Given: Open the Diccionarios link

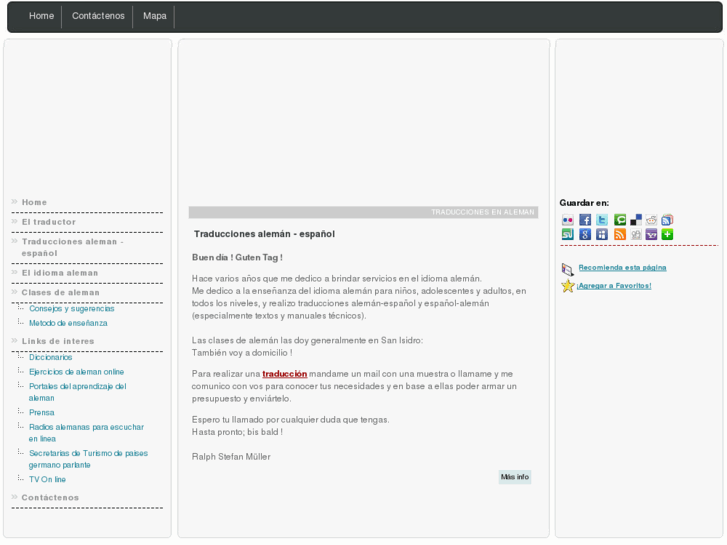Looking at the screenshot, I should 51,357.
